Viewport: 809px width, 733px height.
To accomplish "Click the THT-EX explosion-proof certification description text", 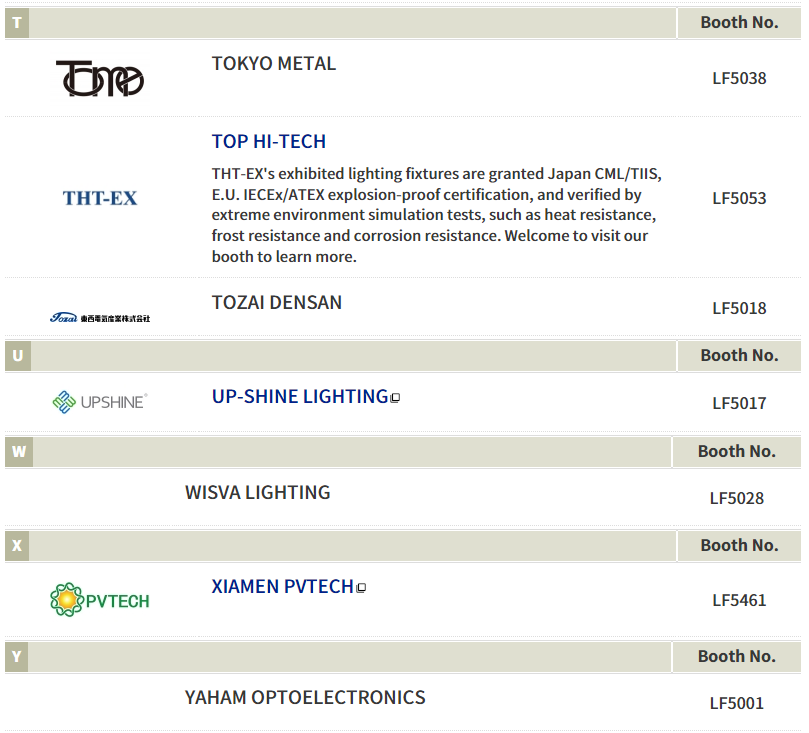I will pos(436,215).
